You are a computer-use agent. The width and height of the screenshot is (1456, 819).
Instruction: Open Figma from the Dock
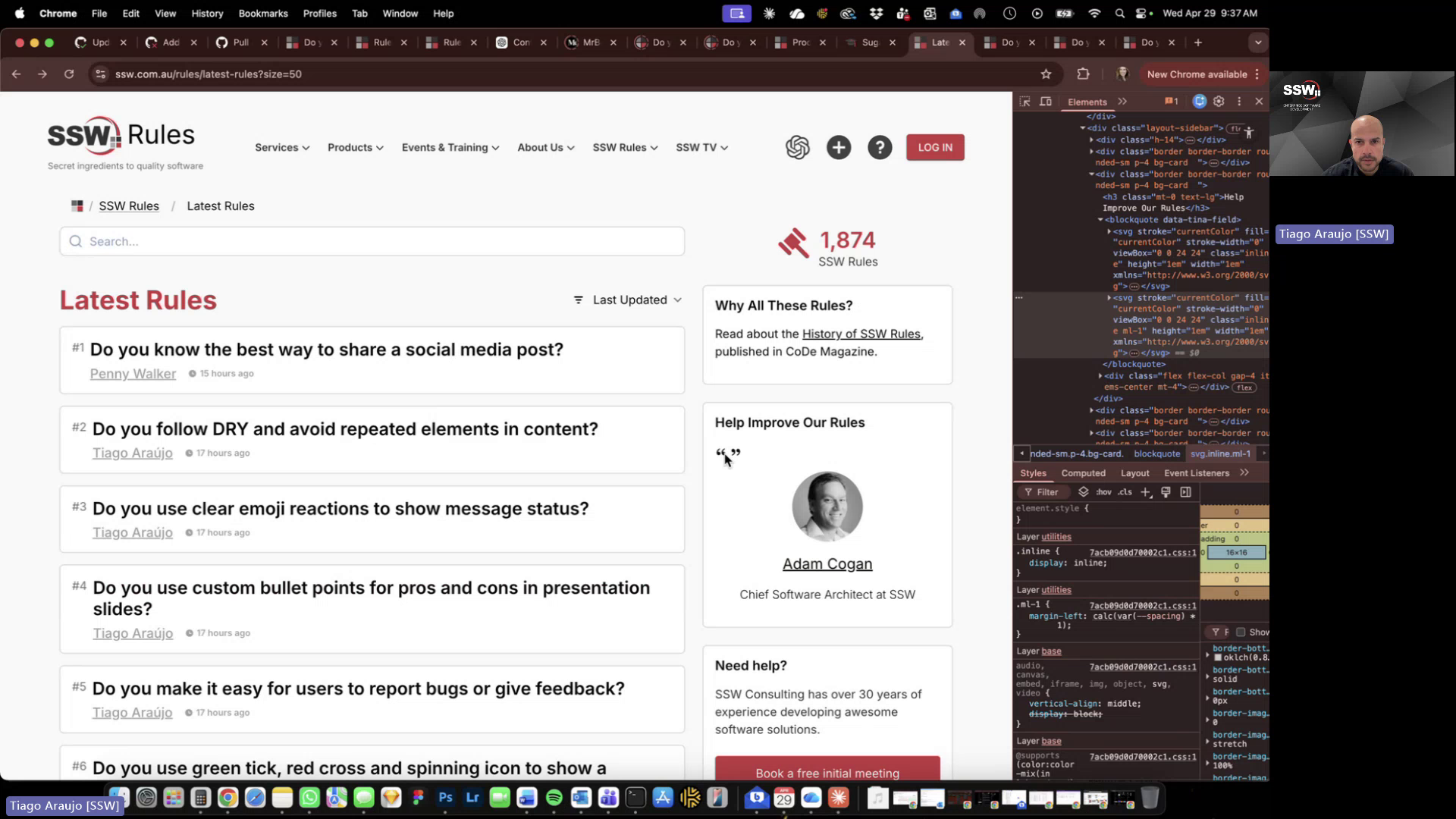click(x=418, y=798)
